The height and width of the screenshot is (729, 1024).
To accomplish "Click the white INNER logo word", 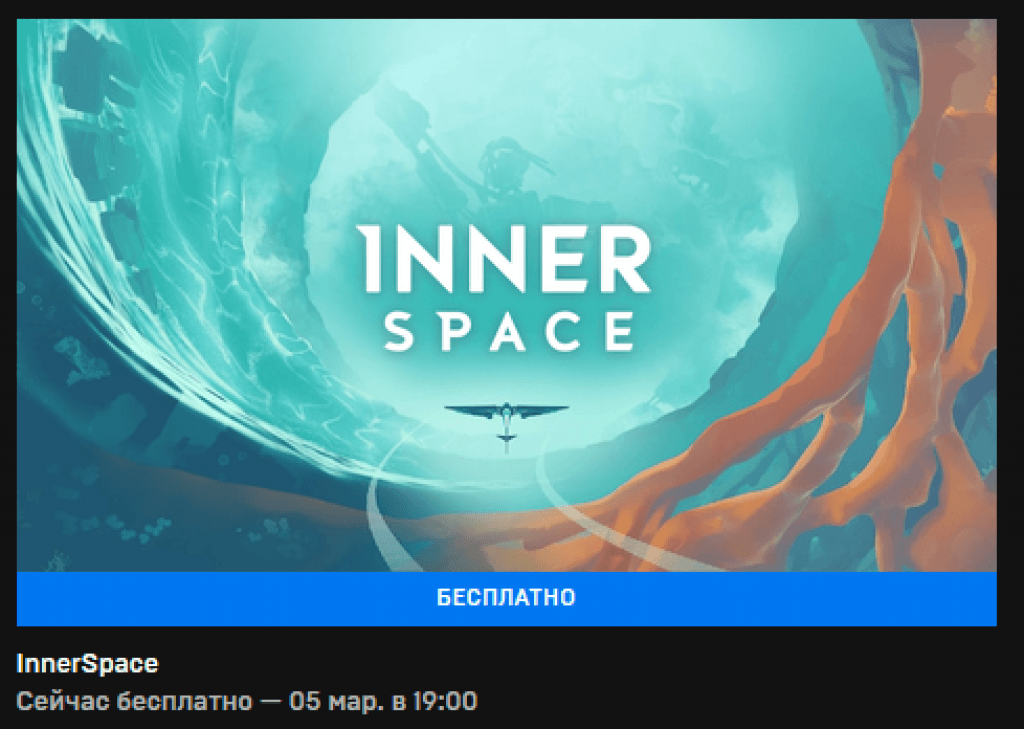I will tap(504, 259).
